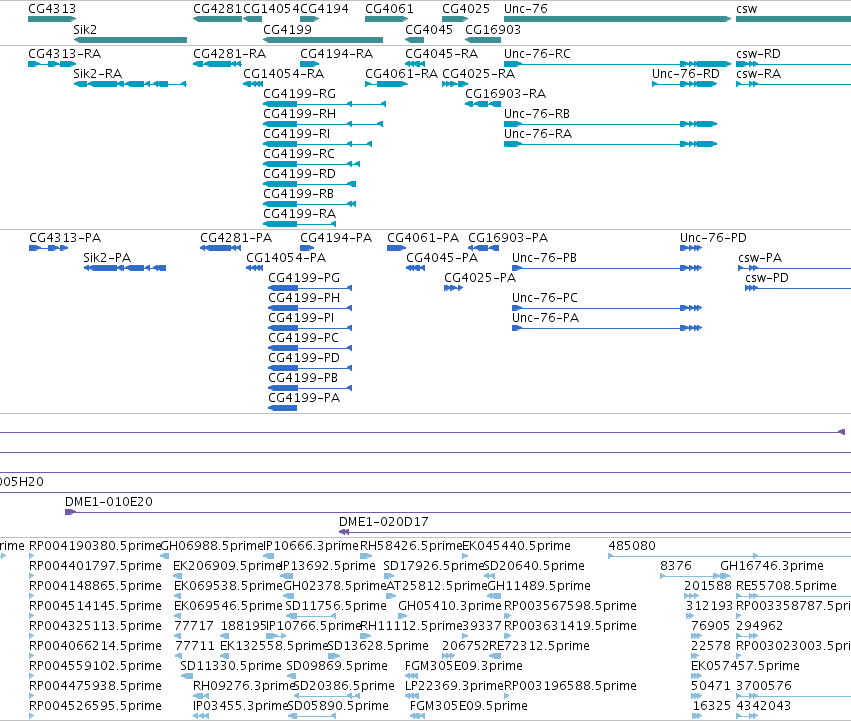Click transcript CG4281-RA
Screen dimensions: 851x721
pyautogui.click(x=217, y=64)
